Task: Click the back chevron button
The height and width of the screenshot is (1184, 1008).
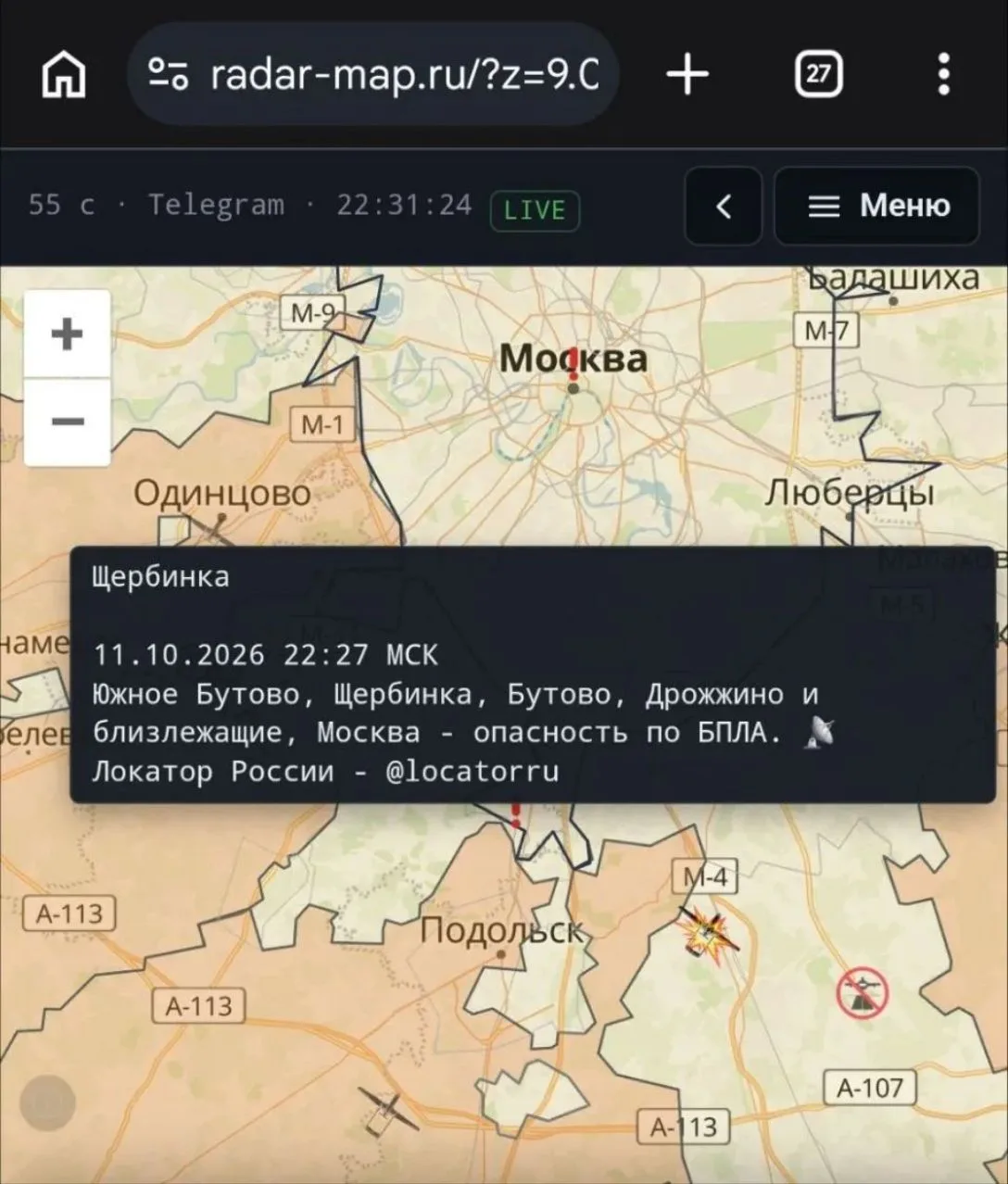Action: coord(724,206)
